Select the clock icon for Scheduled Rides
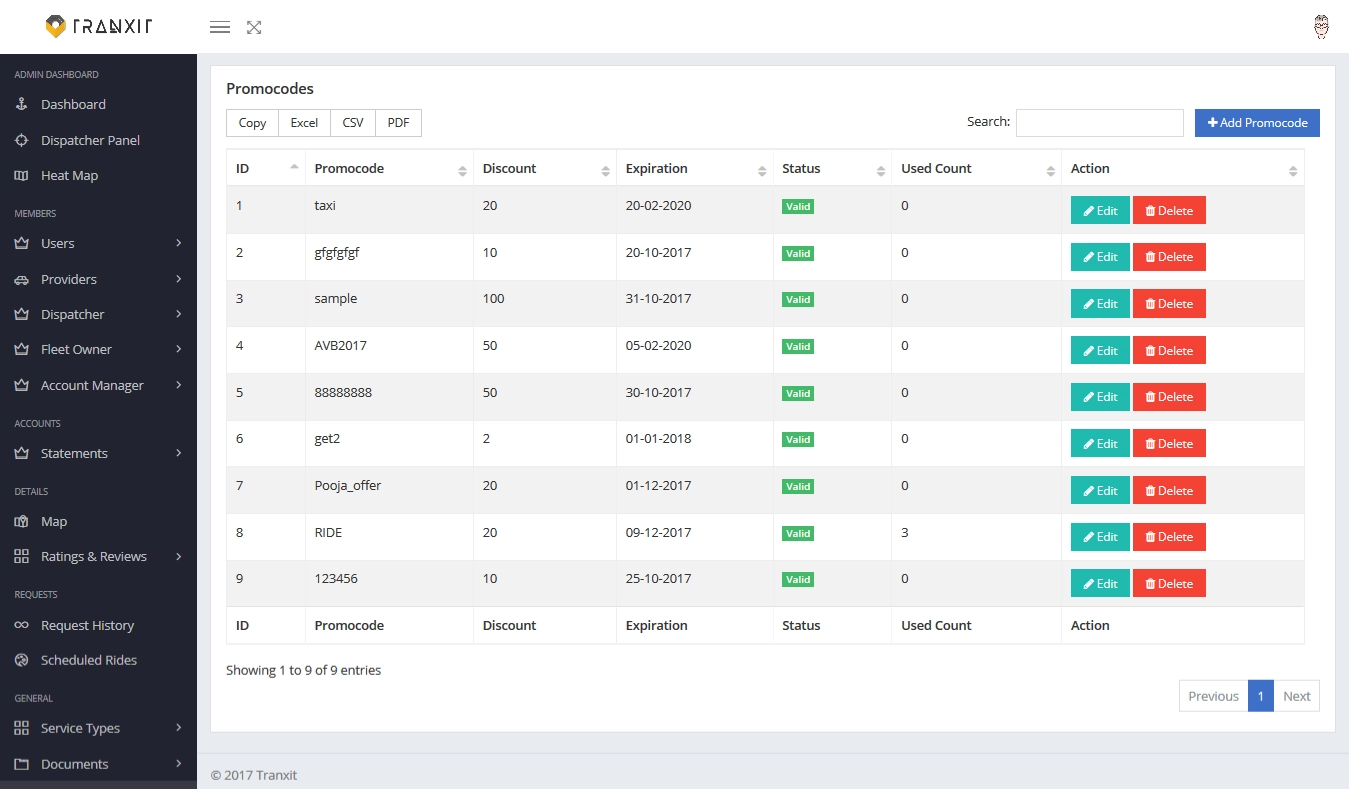This screenshot has height=789, width=1349. pos(22,660)
